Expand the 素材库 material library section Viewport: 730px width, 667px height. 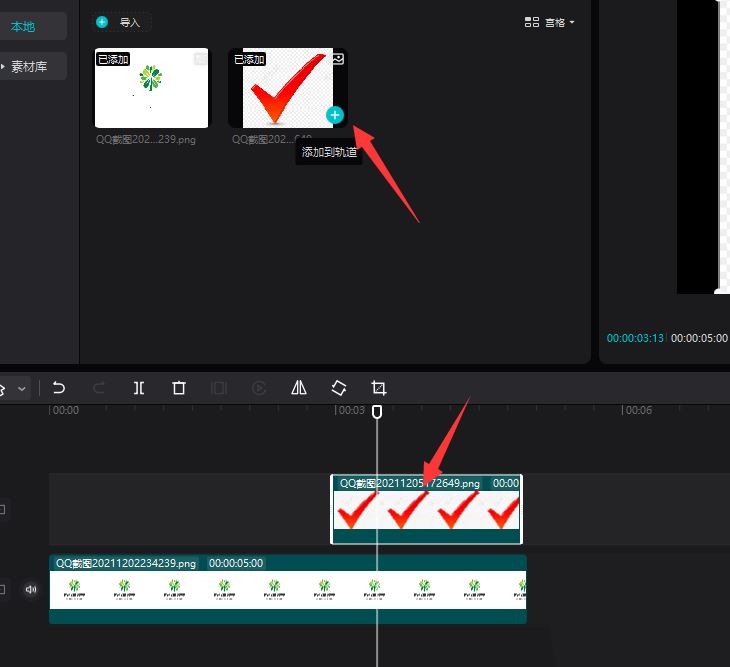(29, 67)
